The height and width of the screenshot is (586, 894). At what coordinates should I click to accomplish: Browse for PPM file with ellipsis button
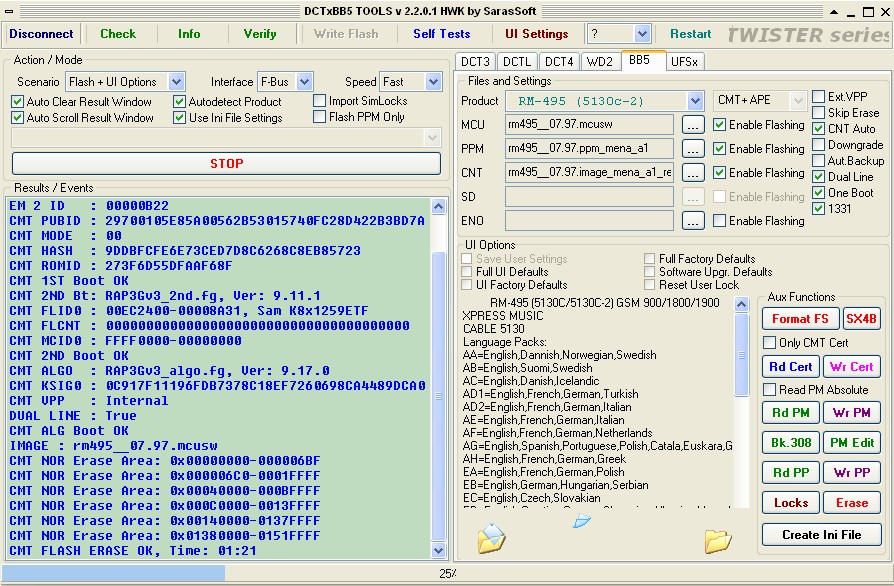click(693, 149)
